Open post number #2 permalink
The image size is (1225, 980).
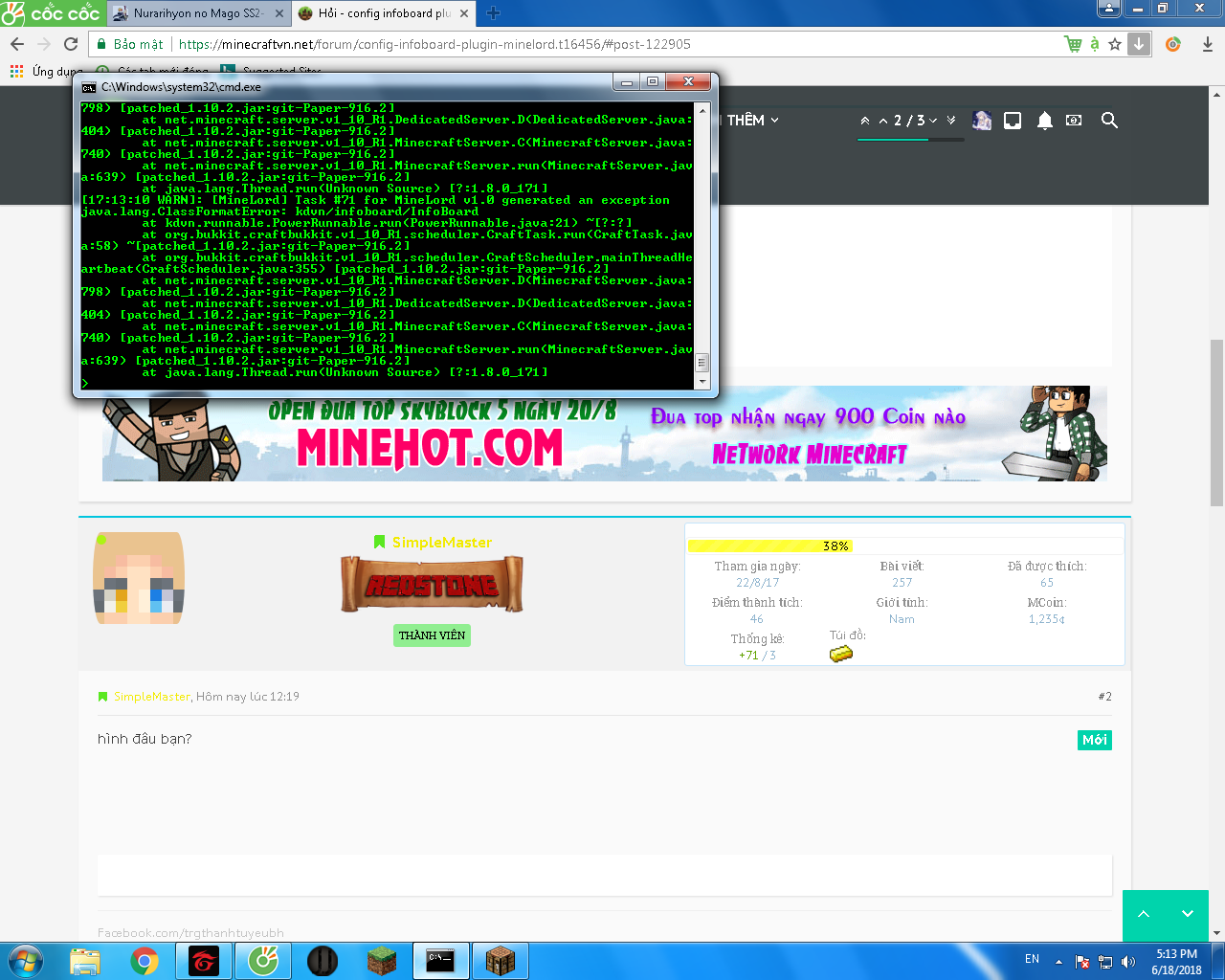point(1105,697)
